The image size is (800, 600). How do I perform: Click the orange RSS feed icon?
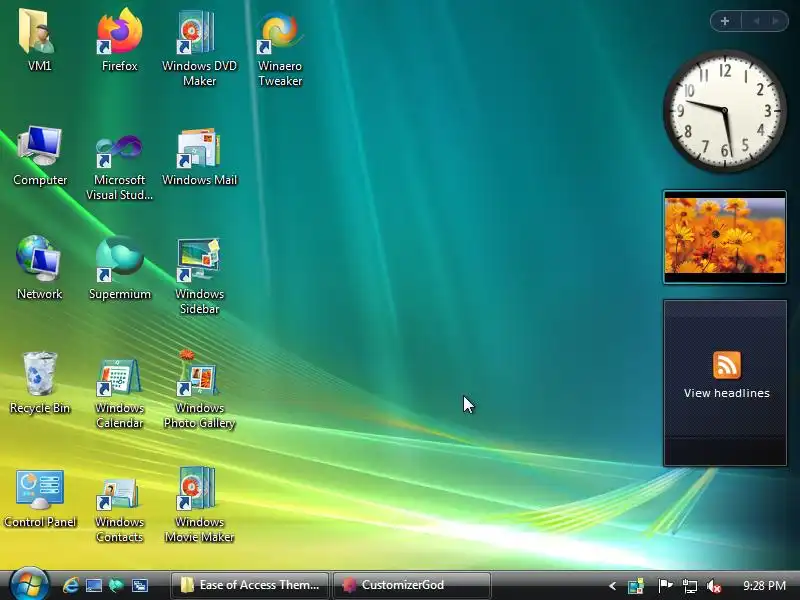pos(727,365)
